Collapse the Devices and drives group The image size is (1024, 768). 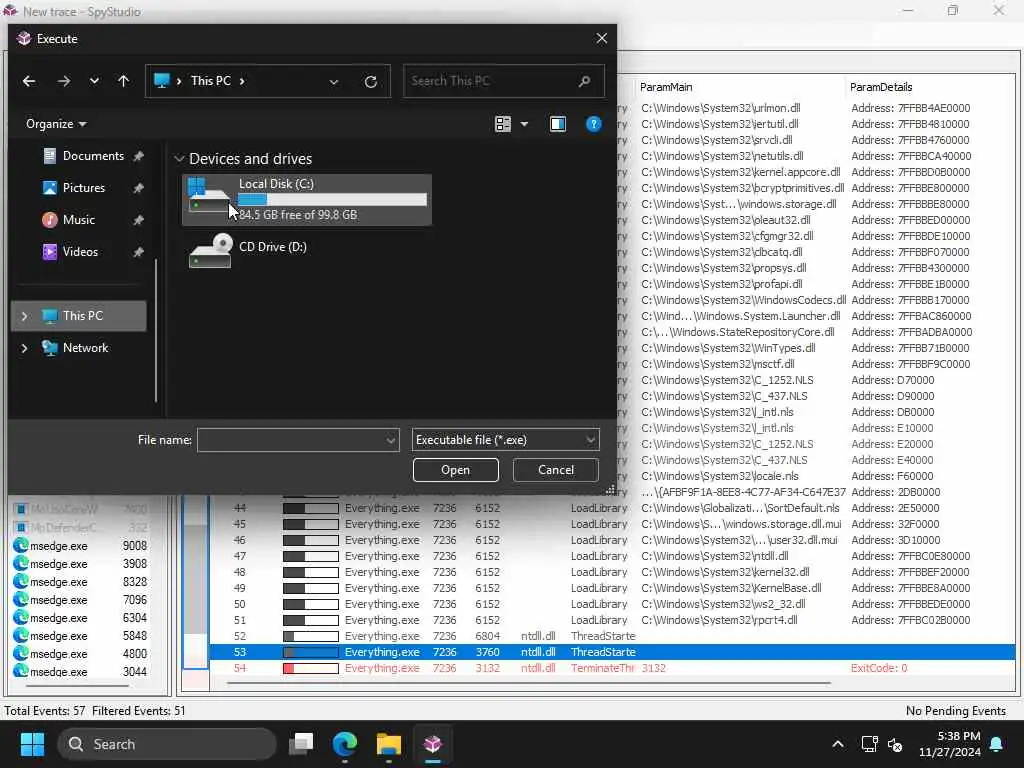click(x=179, y=159)
